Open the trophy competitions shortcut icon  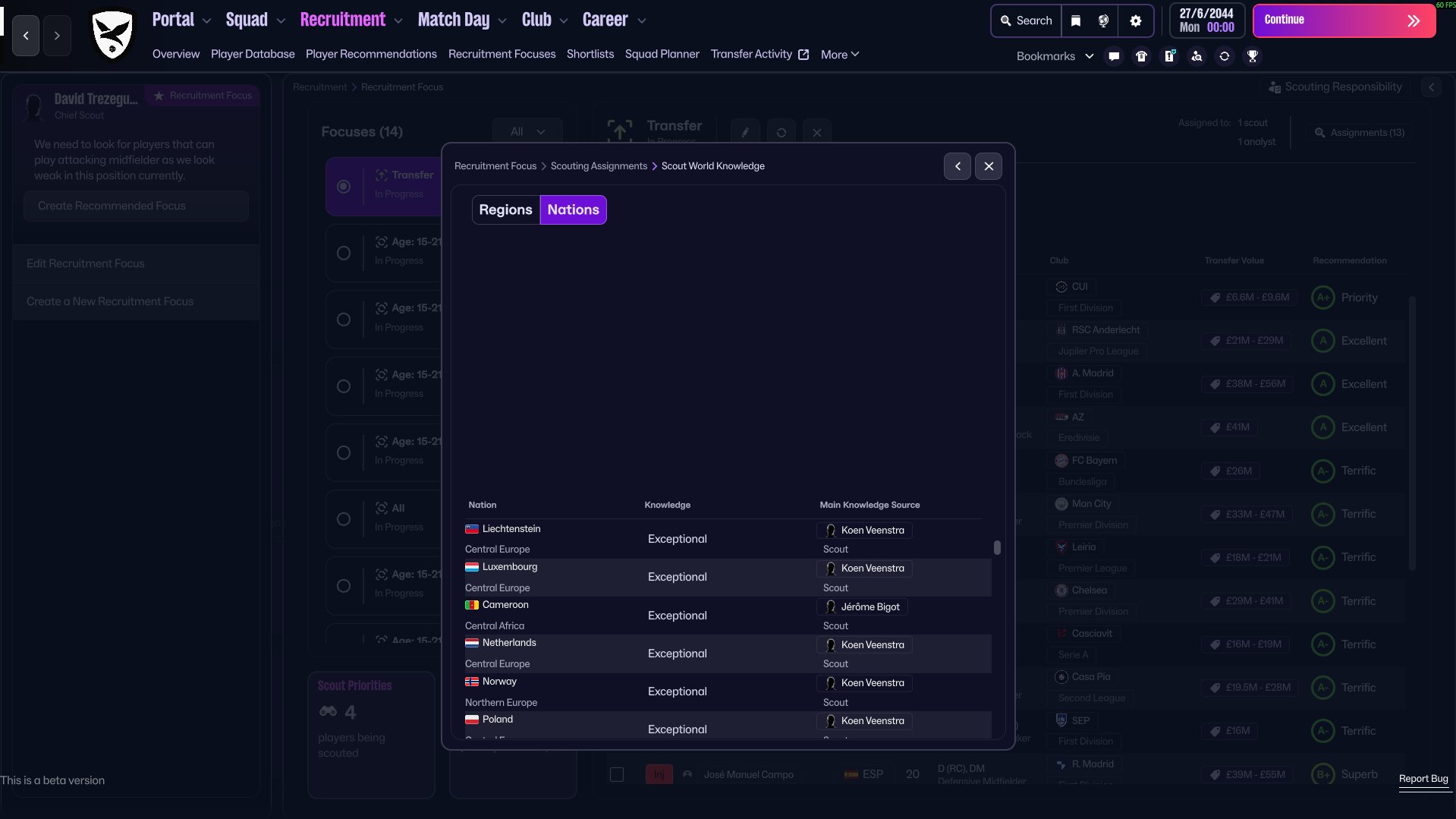1253,56
